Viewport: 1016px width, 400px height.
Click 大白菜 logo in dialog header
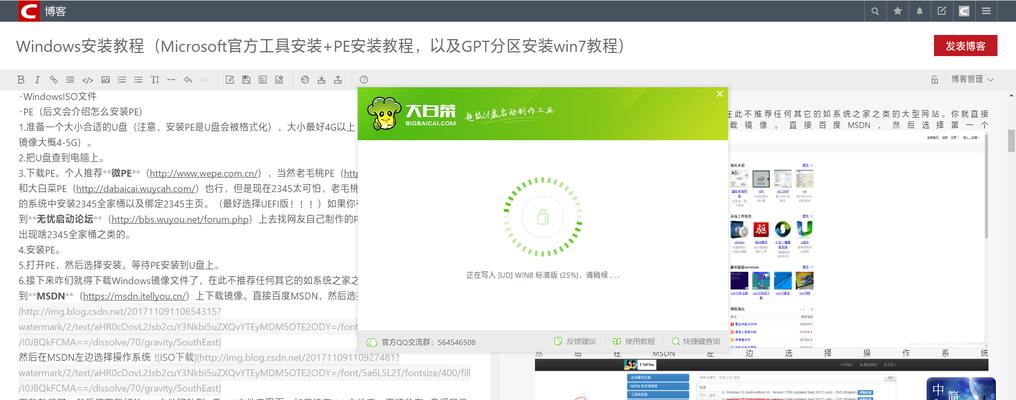tap(412, 115)
